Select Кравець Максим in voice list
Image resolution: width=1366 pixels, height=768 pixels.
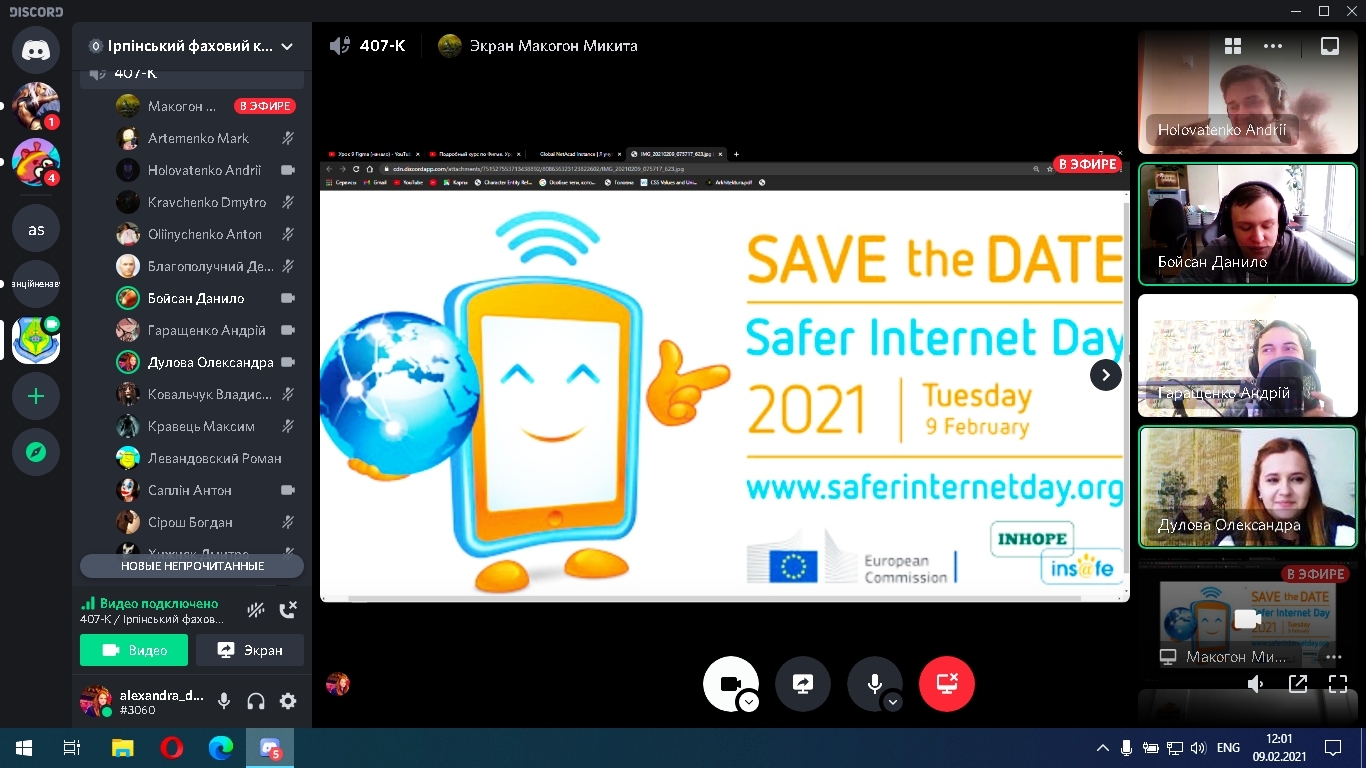click(x=208, y=426)
